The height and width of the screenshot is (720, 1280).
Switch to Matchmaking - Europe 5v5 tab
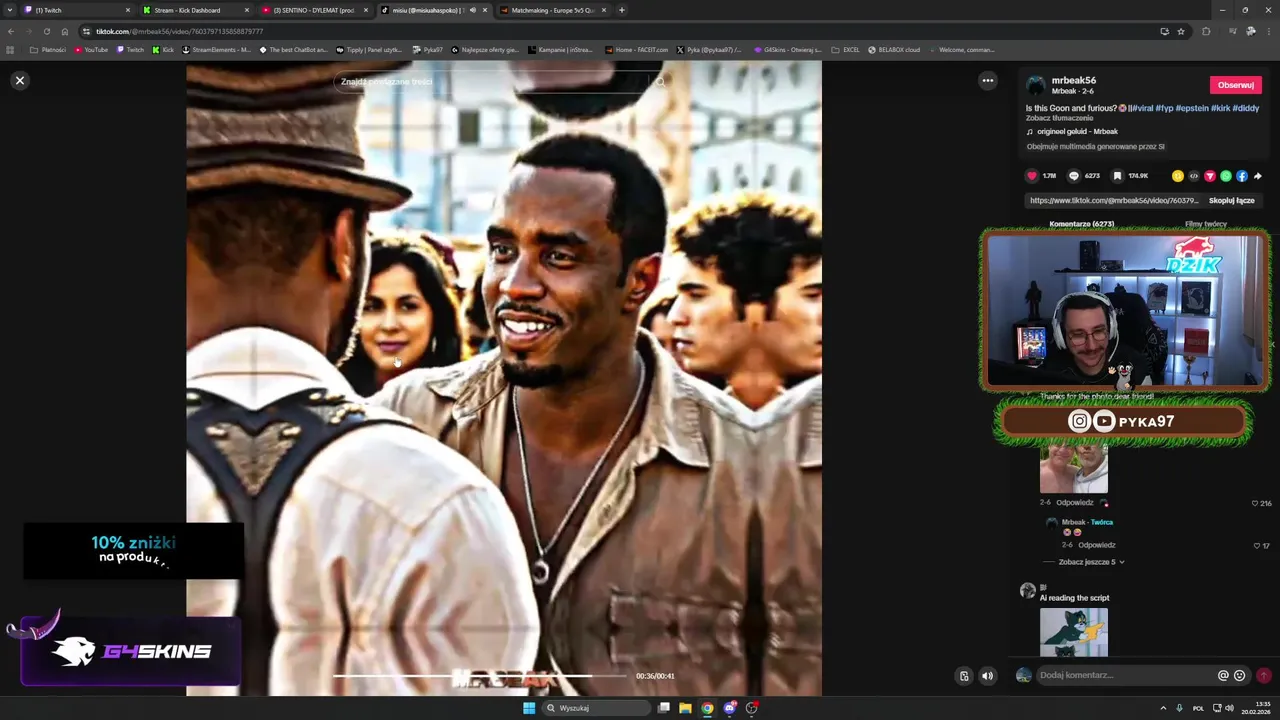[x=552, y=10]
